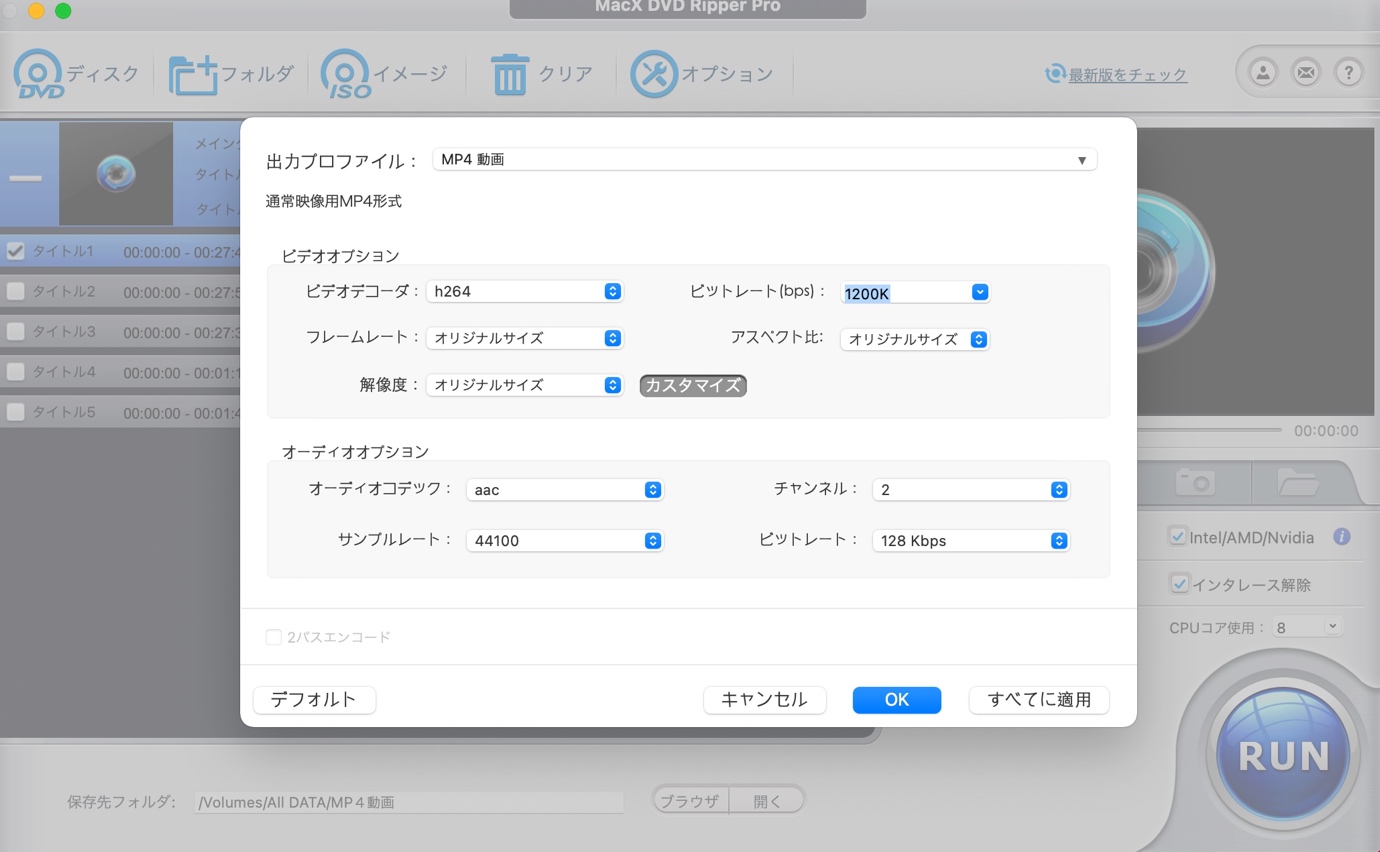Toggle the インタレース解除 checkbox
This screenshot has height=852, width=1380.
[1179, 584]
